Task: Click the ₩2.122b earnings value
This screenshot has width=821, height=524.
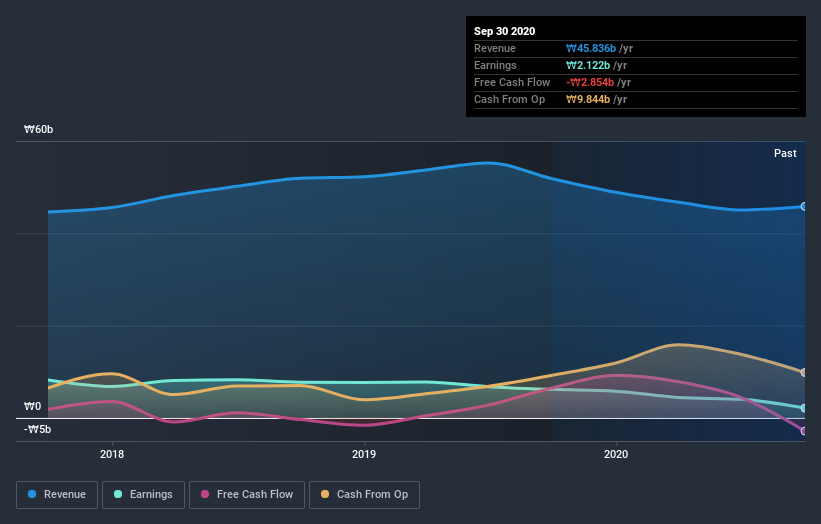Action: click(x=587, y=65)
